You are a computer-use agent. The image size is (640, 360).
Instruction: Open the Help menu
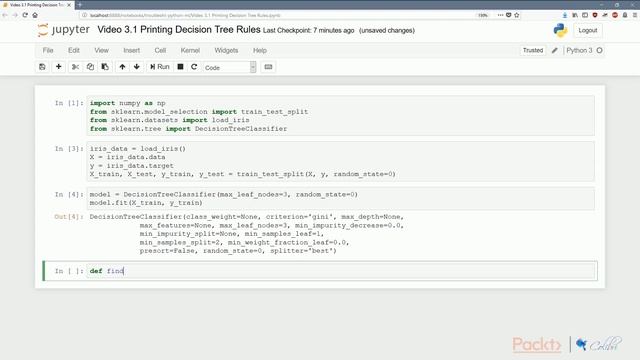coord(260,50)
